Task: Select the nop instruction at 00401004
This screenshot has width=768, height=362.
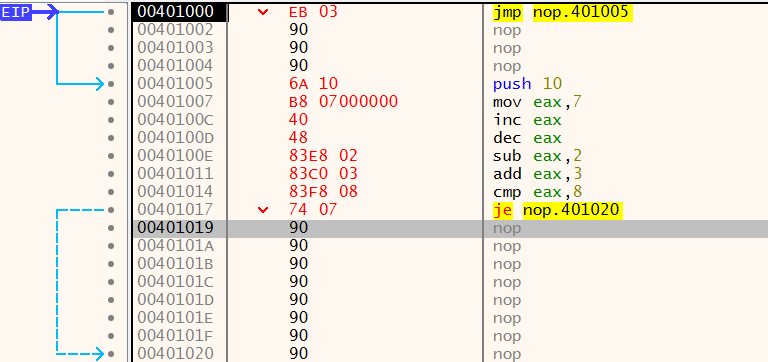Action: (507, 67)
